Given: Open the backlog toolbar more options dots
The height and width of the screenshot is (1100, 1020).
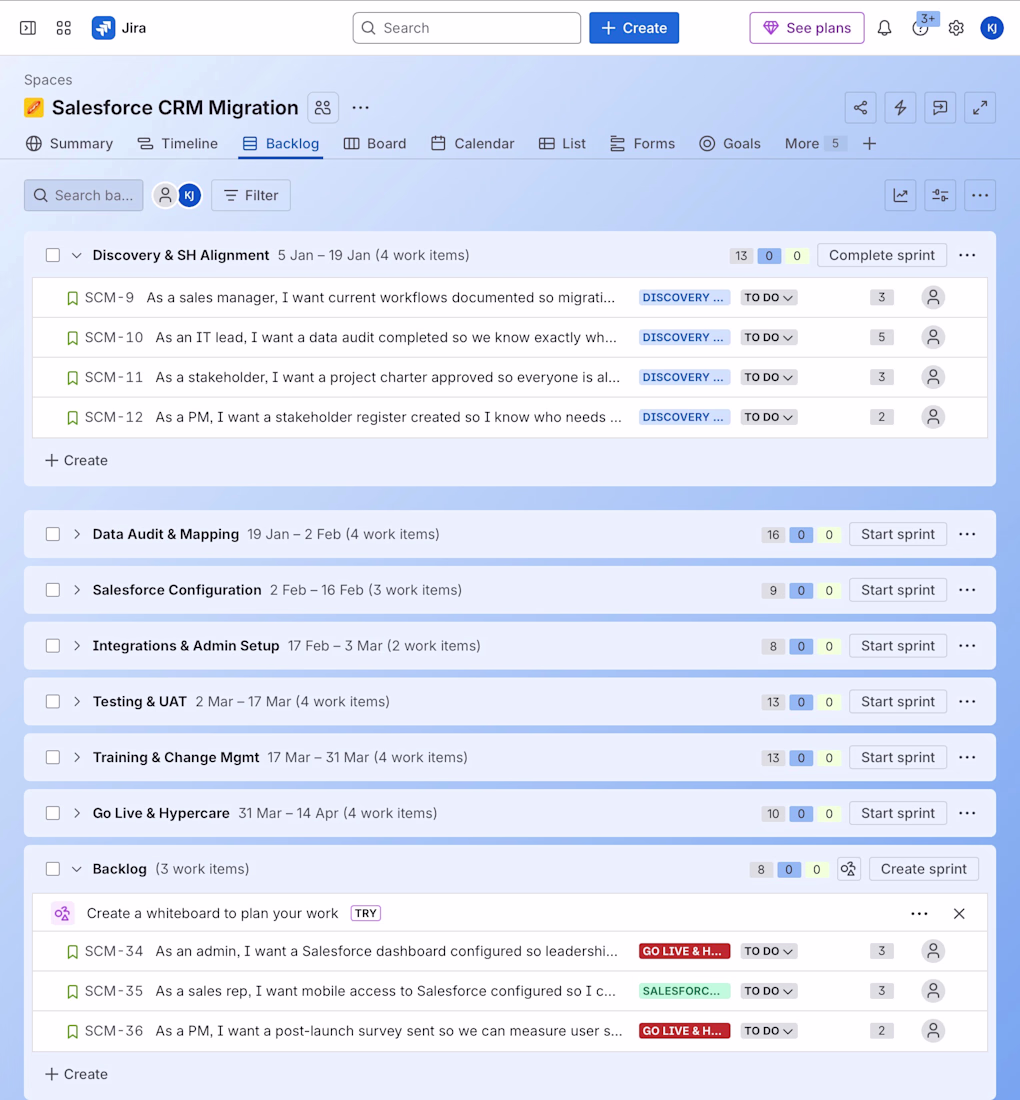Looking at the screenshot, I should tap(980, 195).
